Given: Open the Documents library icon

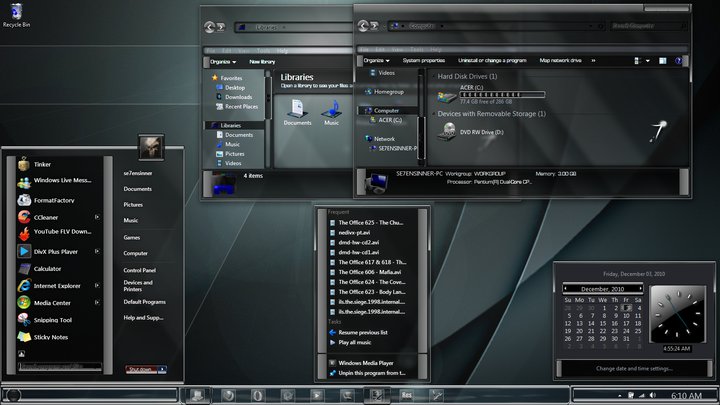Looking at the screenshot, I should click(x=297, y=110).
